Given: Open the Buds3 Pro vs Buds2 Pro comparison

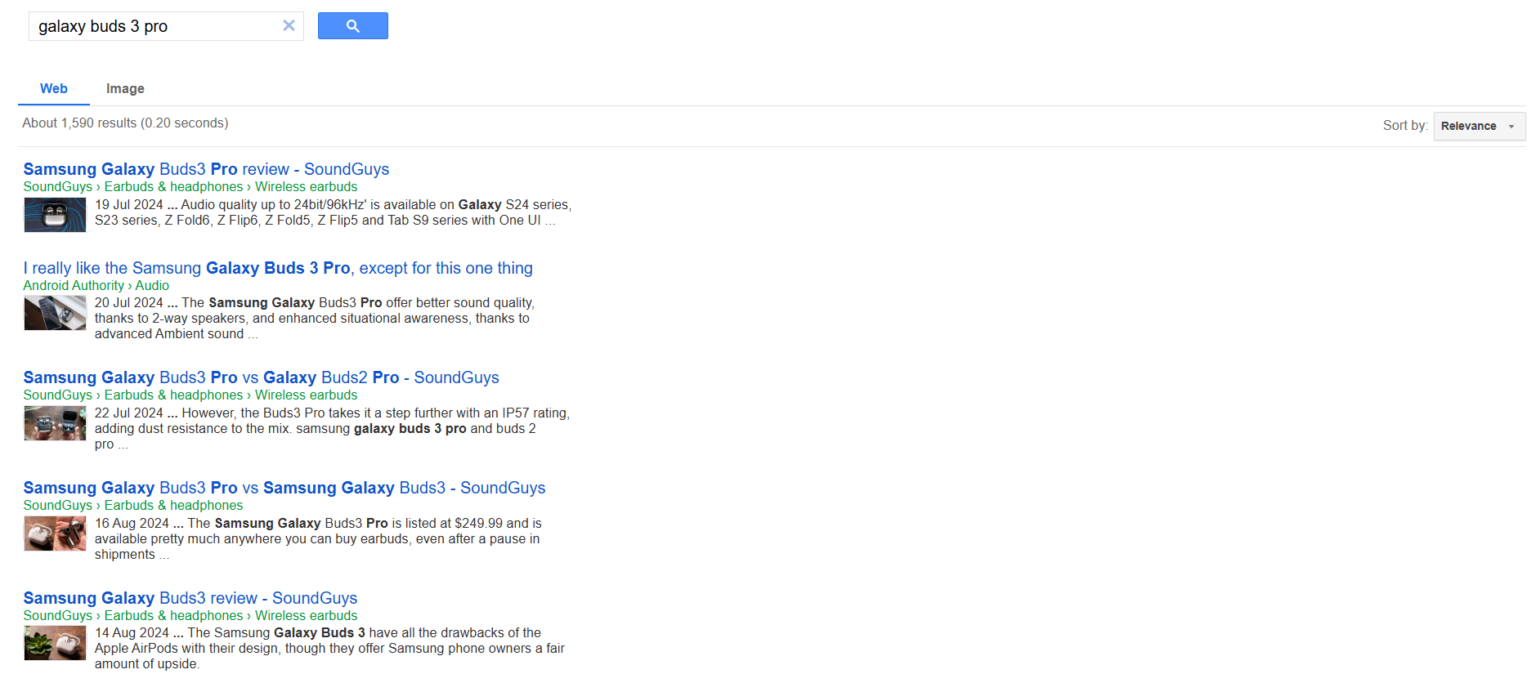Looking at the screenshot, I should (x=261, y=377).
